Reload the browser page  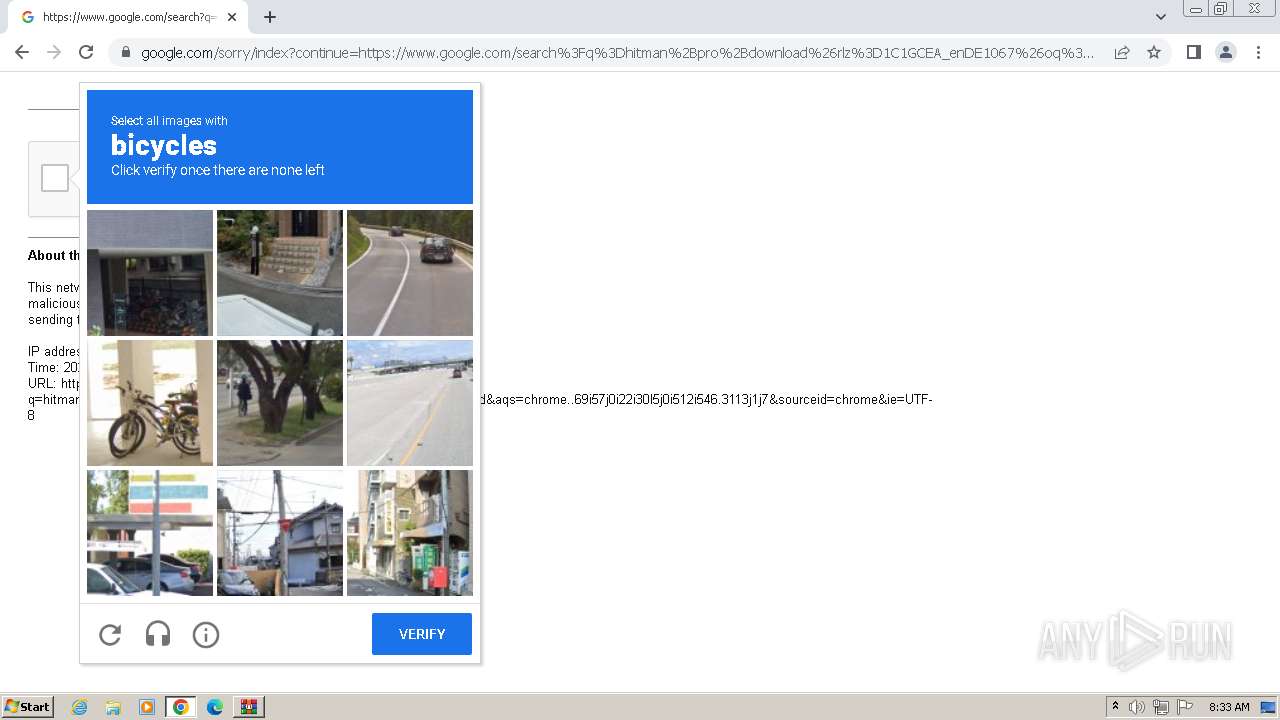[86, 52]
